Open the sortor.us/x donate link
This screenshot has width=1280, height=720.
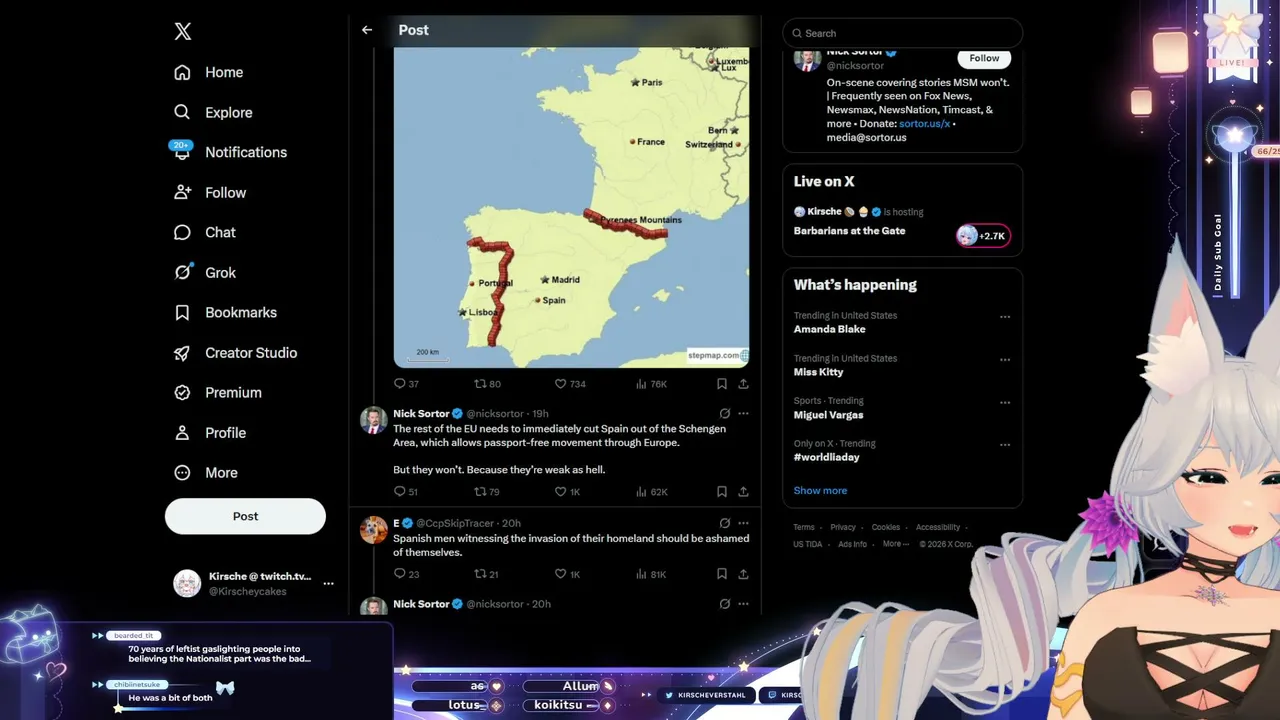coord(924,124)
